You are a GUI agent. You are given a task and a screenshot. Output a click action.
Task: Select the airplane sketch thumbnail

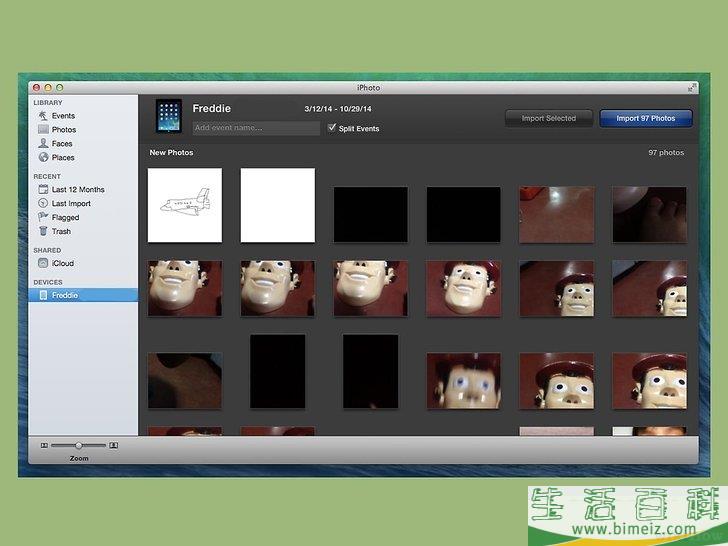click(x=185, y=205)
